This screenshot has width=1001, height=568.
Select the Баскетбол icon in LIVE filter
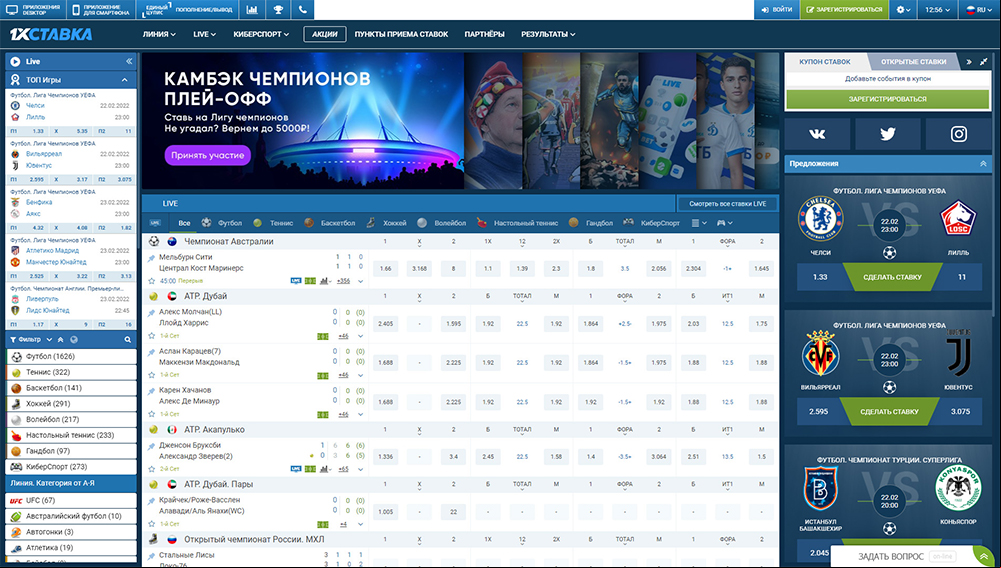point(309,223)
